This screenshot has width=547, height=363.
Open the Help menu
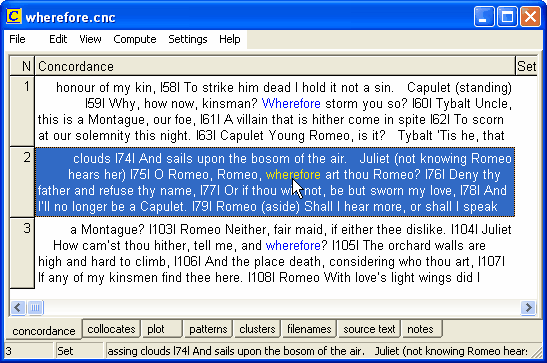(x=230, y=39)
